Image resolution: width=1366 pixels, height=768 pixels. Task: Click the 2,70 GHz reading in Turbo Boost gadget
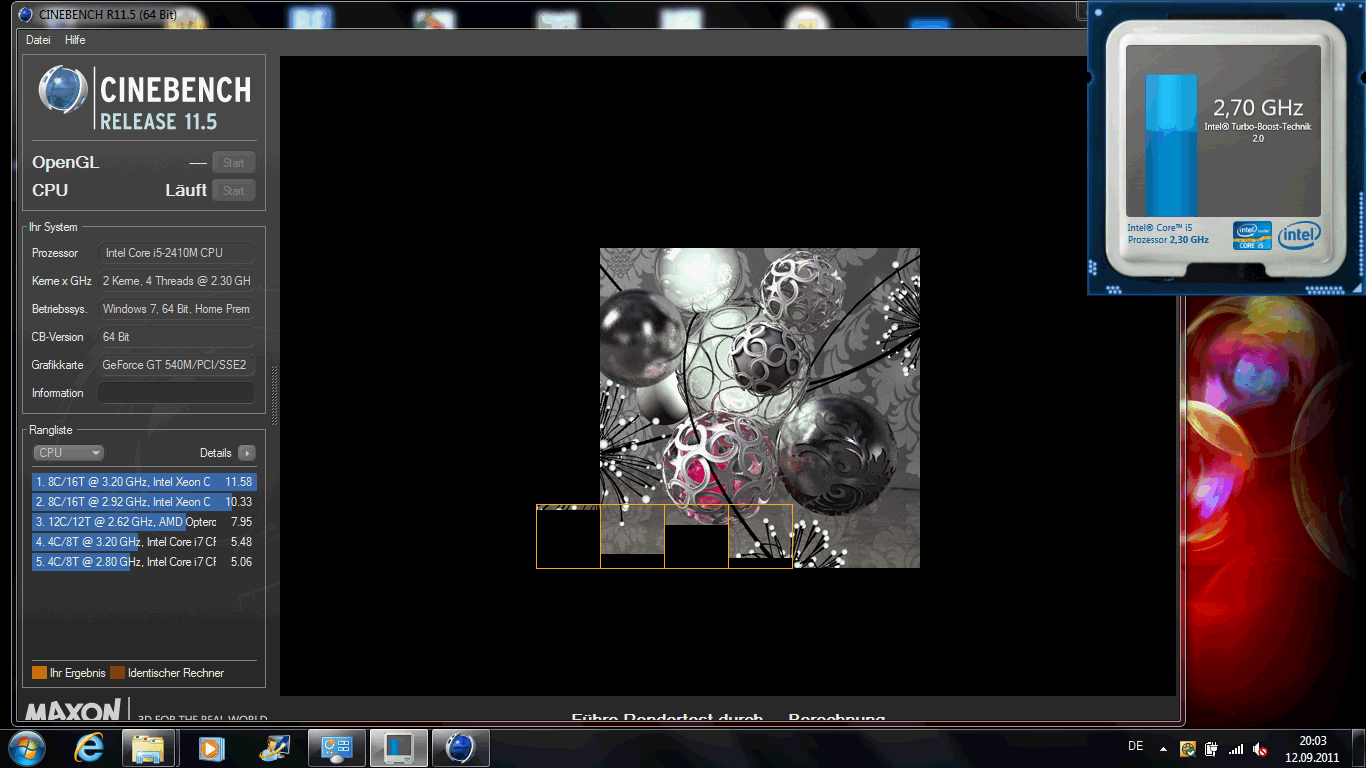pos(1258,108)
